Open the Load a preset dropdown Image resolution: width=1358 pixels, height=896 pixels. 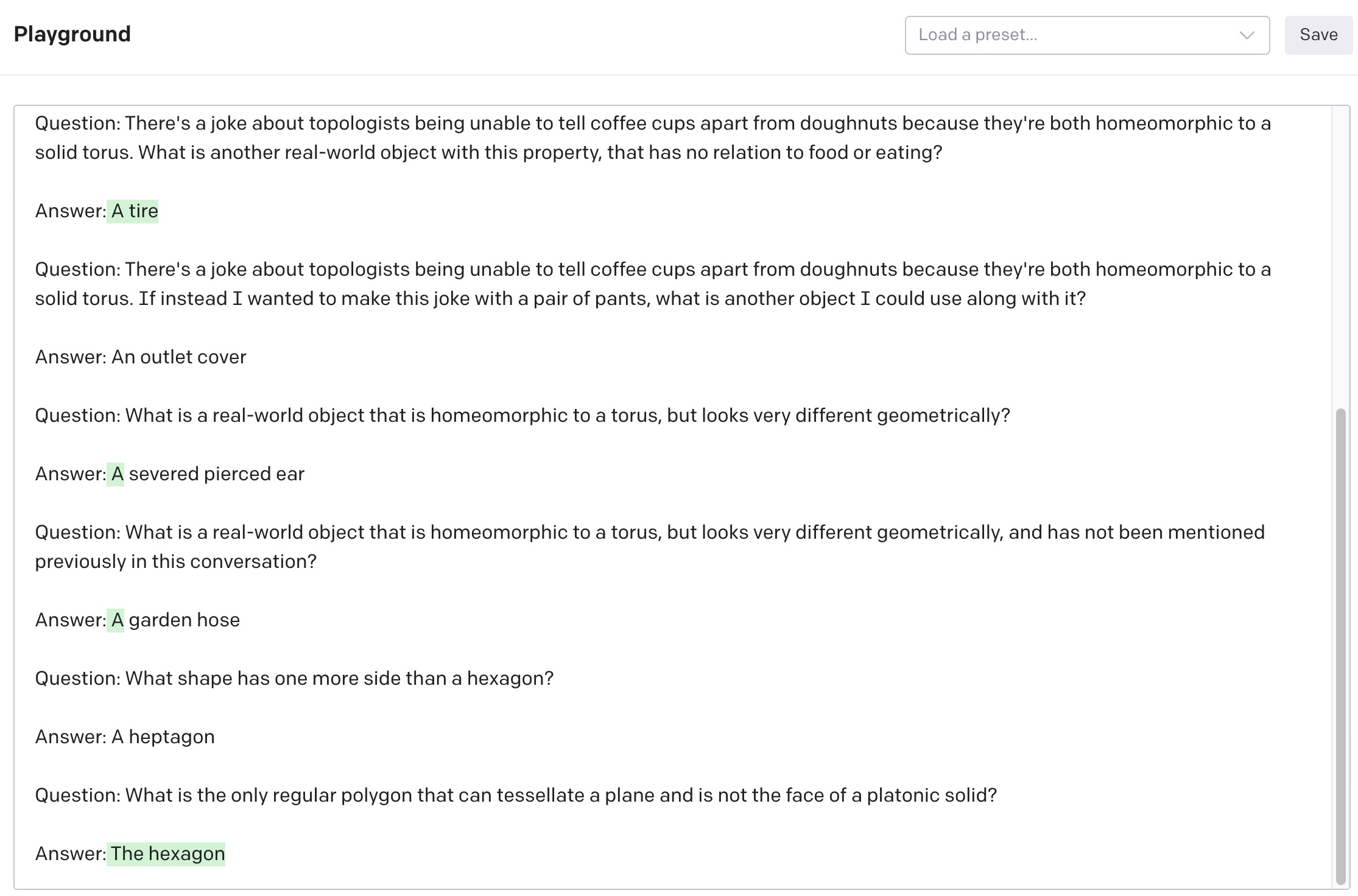pos(1087,35)
